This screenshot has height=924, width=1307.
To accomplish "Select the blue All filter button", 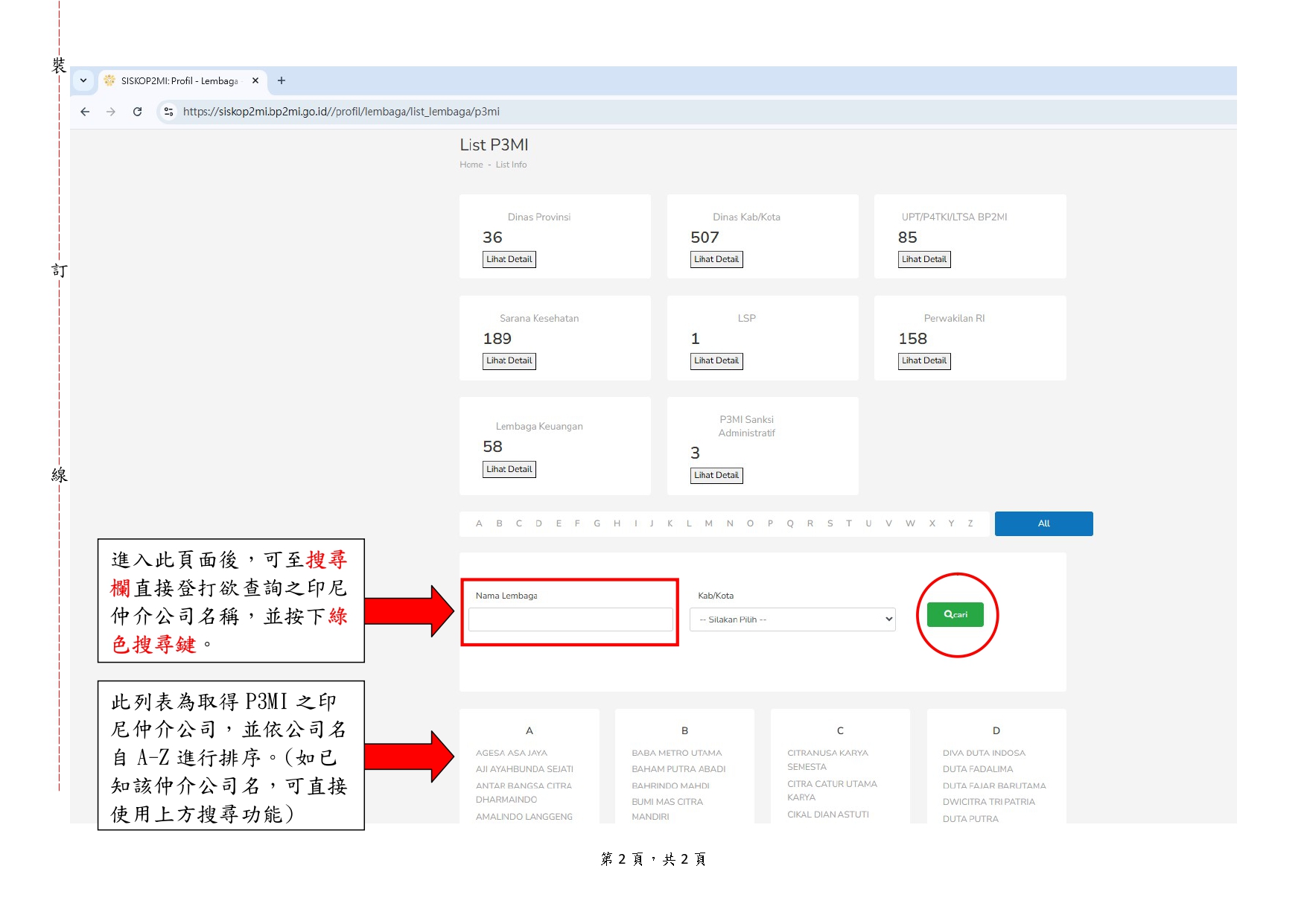I will pos(1043,523).
